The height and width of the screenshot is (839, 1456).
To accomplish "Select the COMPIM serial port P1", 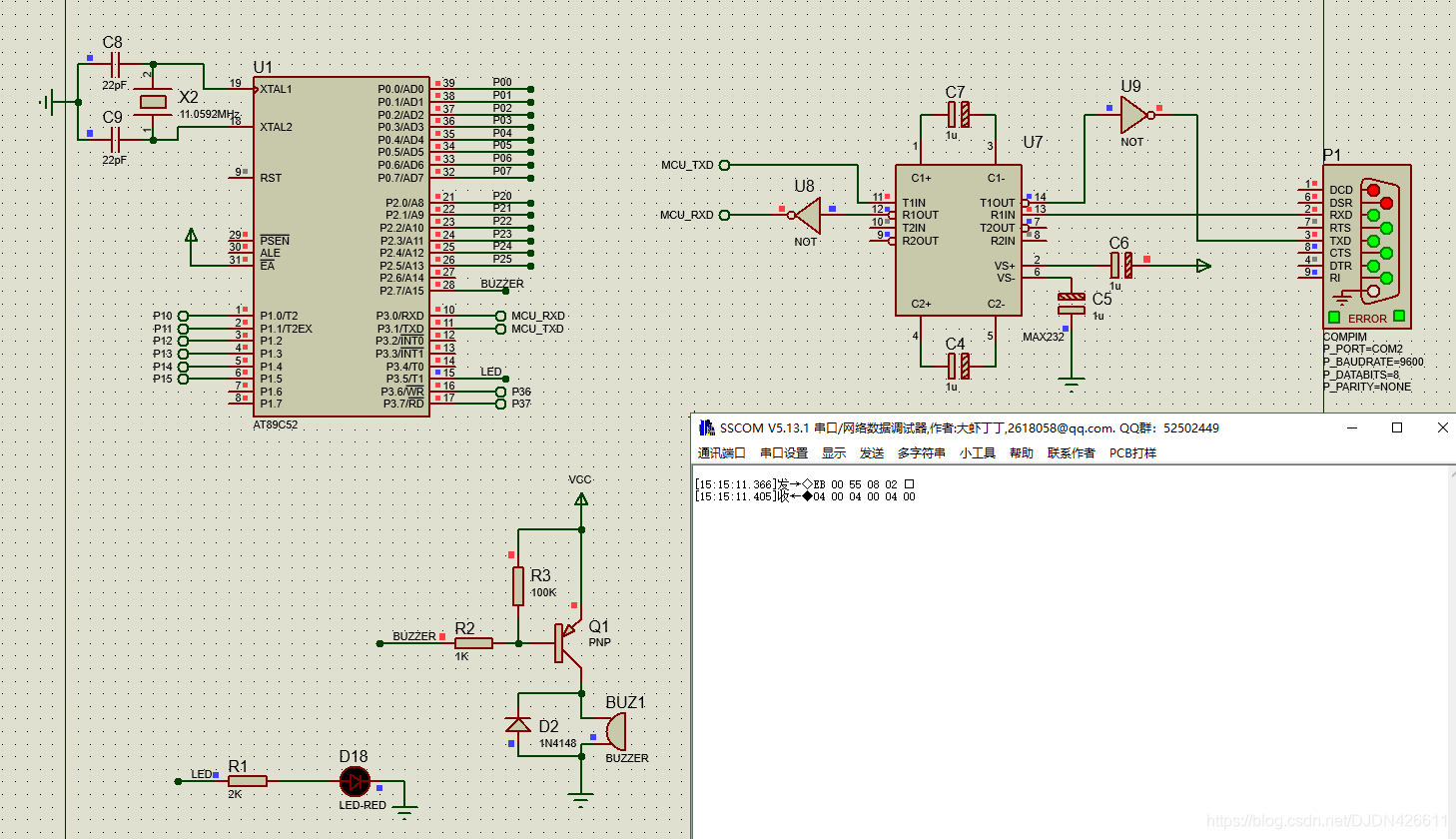I will click(1367, 246).
